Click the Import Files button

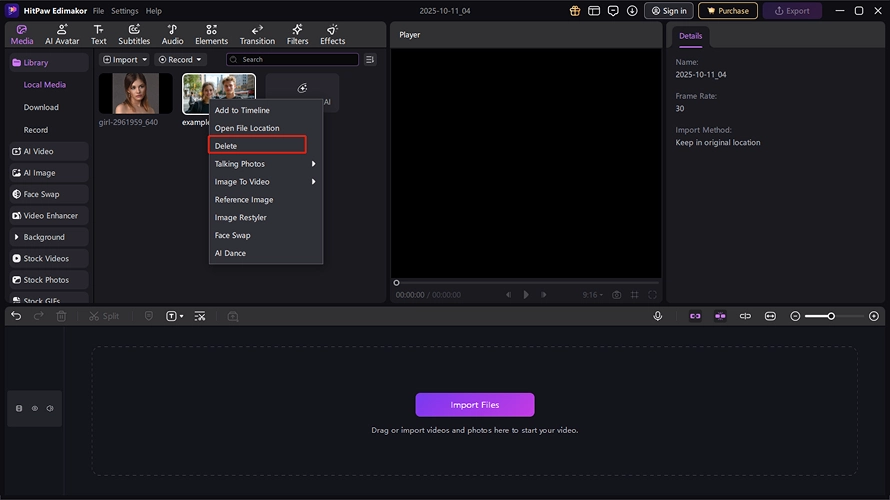point(475,405)
